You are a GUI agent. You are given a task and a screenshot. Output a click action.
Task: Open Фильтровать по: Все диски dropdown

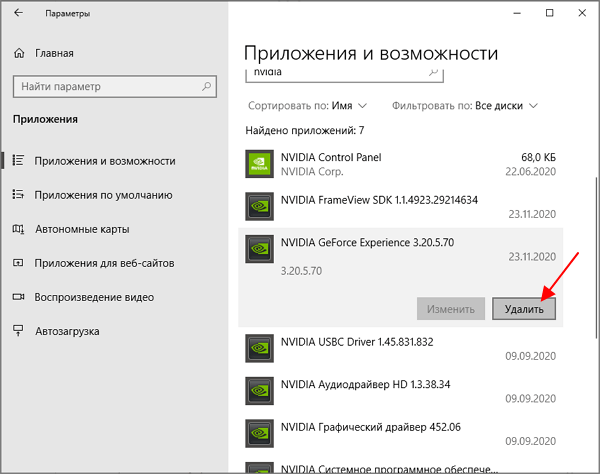(465, 106)
